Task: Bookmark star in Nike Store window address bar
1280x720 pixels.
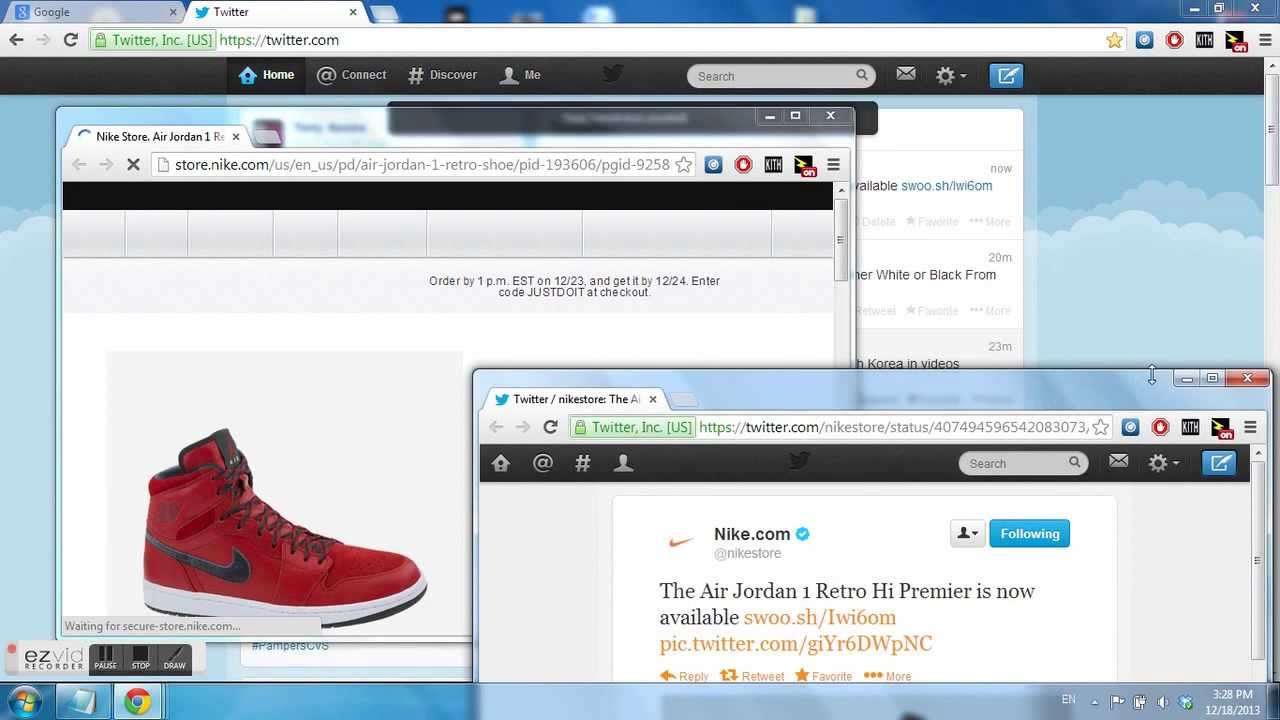Action: coord(684,165)
